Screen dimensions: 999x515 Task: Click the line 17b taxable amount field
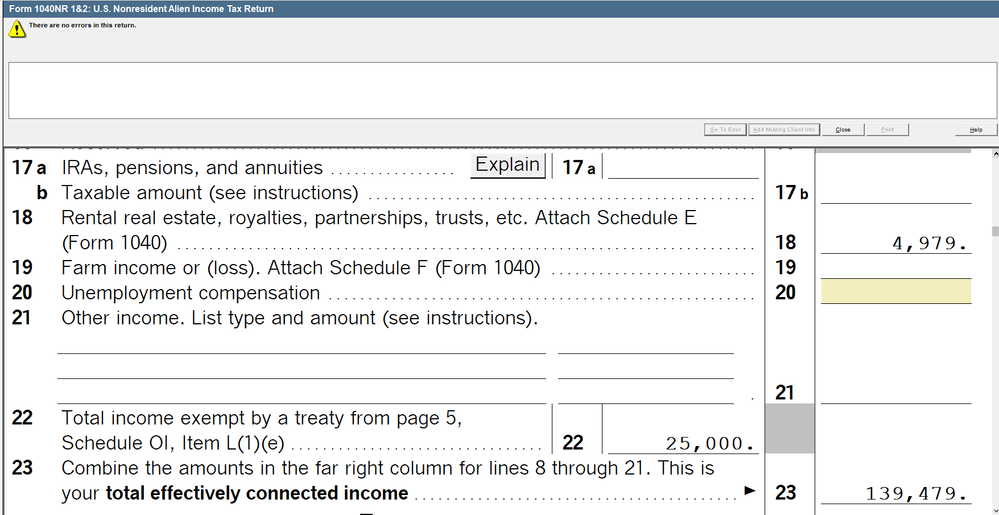(895, 192)
